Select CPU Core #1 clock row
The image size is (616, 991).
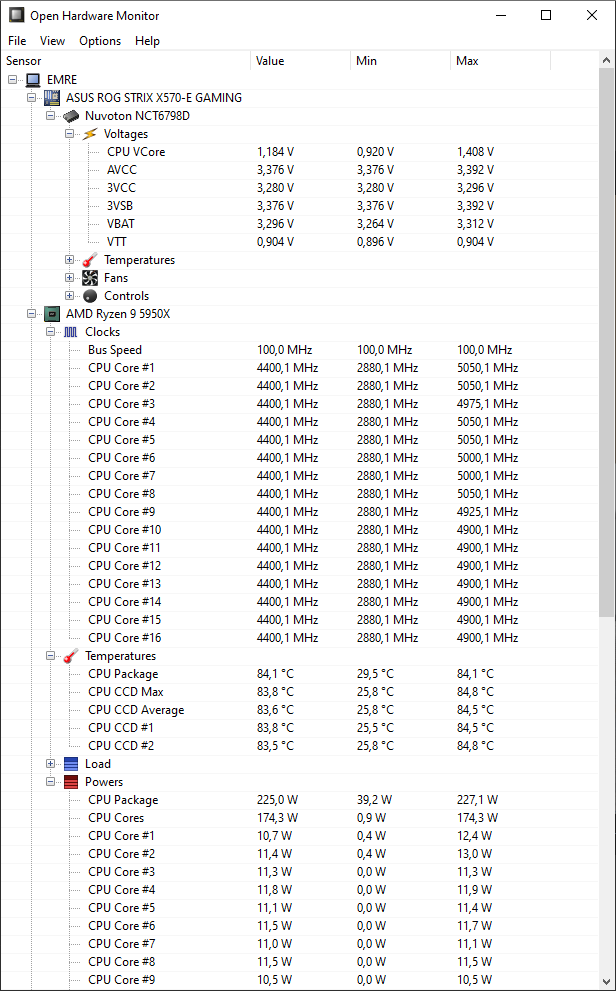pyautogui.click(x=299, y=368)
